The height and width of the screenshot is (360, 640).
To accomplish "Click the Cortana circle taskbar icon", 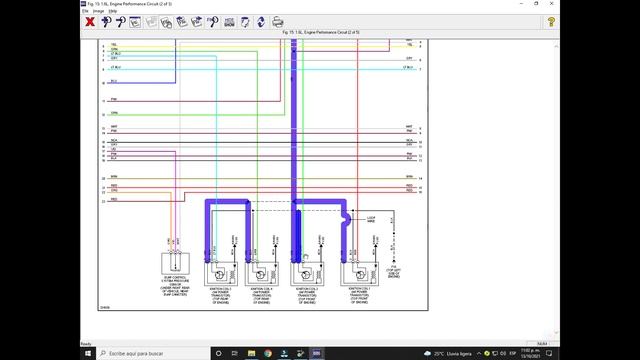I will (218, 353).
